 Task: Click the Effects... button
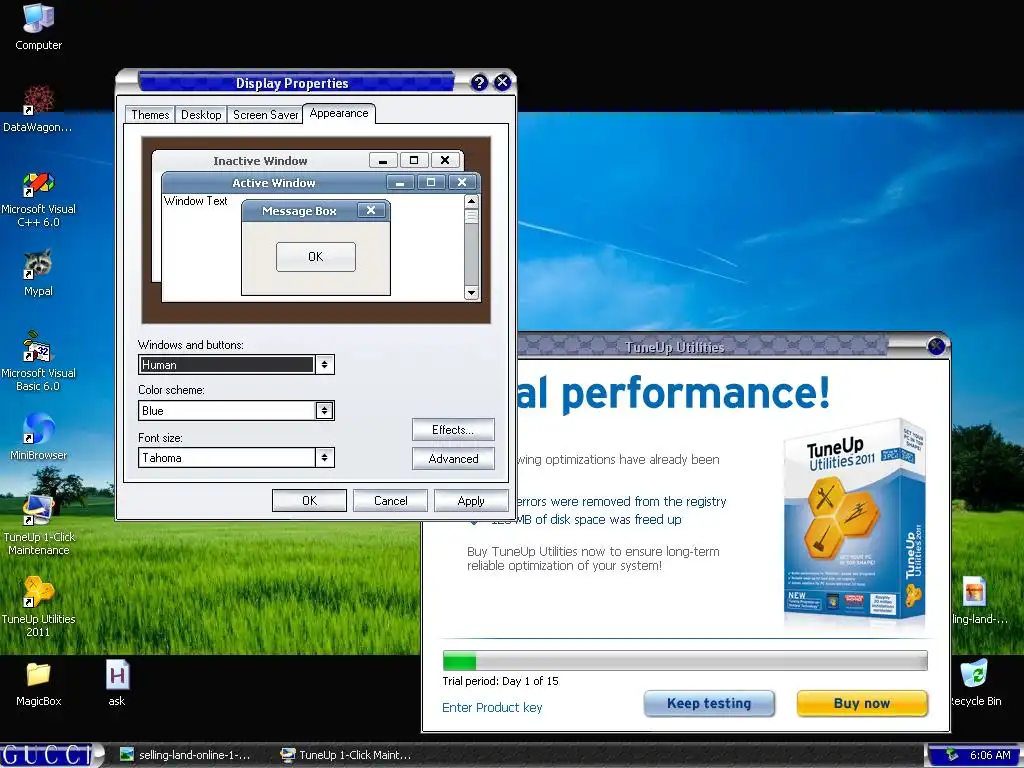(x=453, y=430)
